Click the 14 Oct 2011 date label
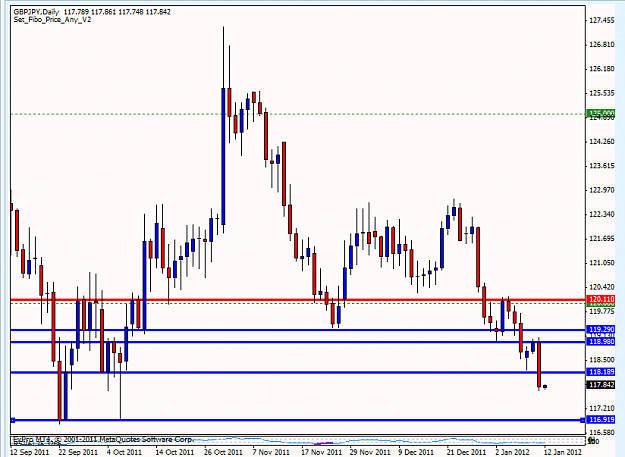This screenshot has width=625, height=457. point(174,452)
